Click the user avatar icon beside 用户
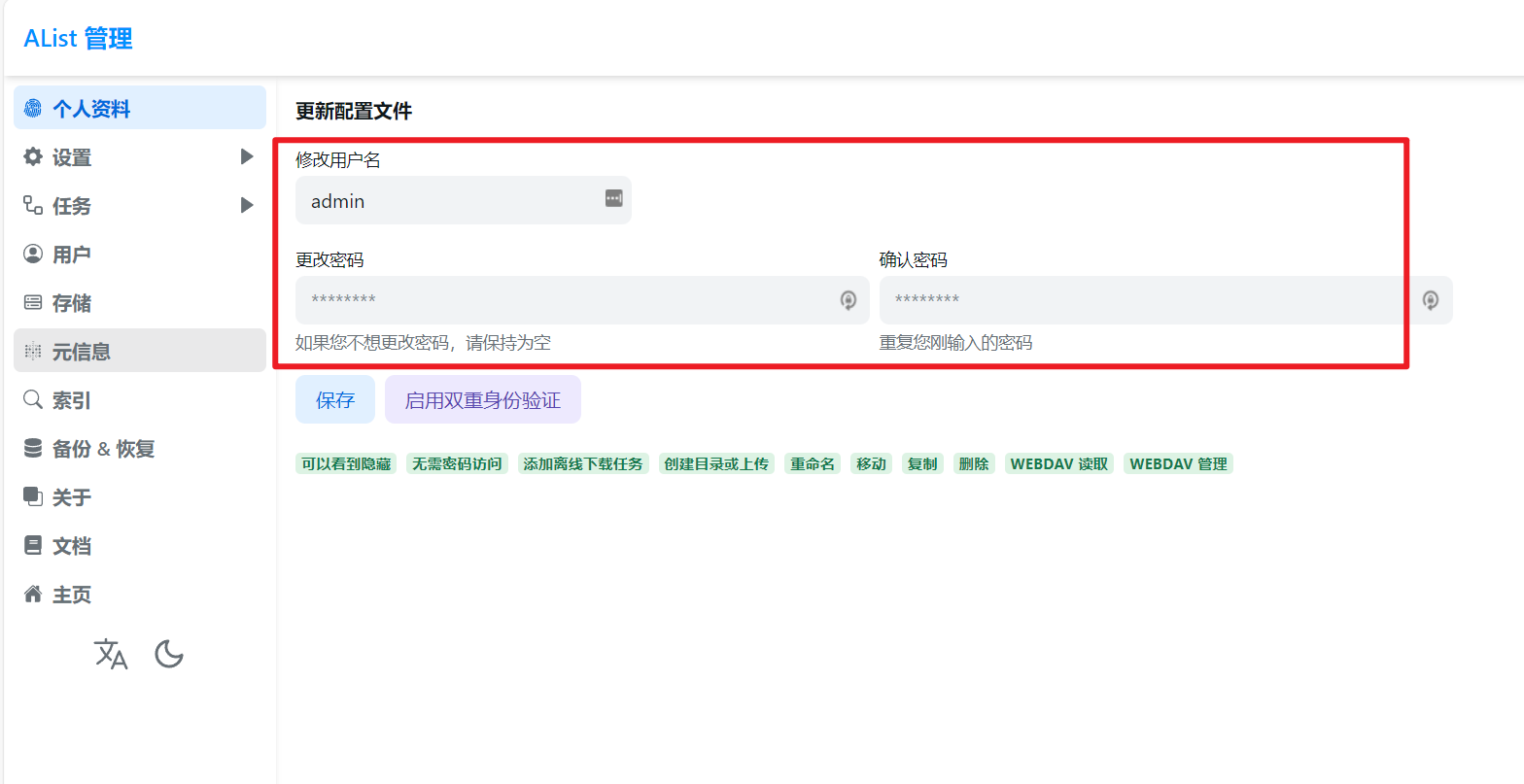This screenshot has height=784, width=1524. click(x=33, y=254)
